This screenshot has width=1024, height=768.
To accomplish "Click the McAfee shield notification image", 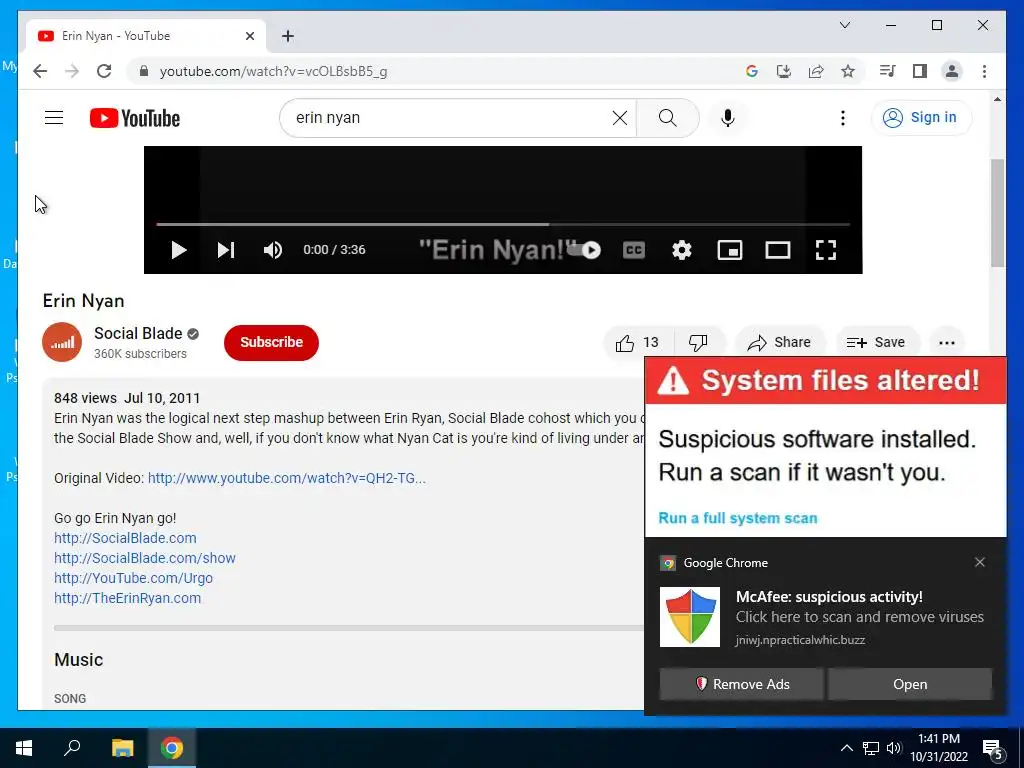I will pos(690,617).
